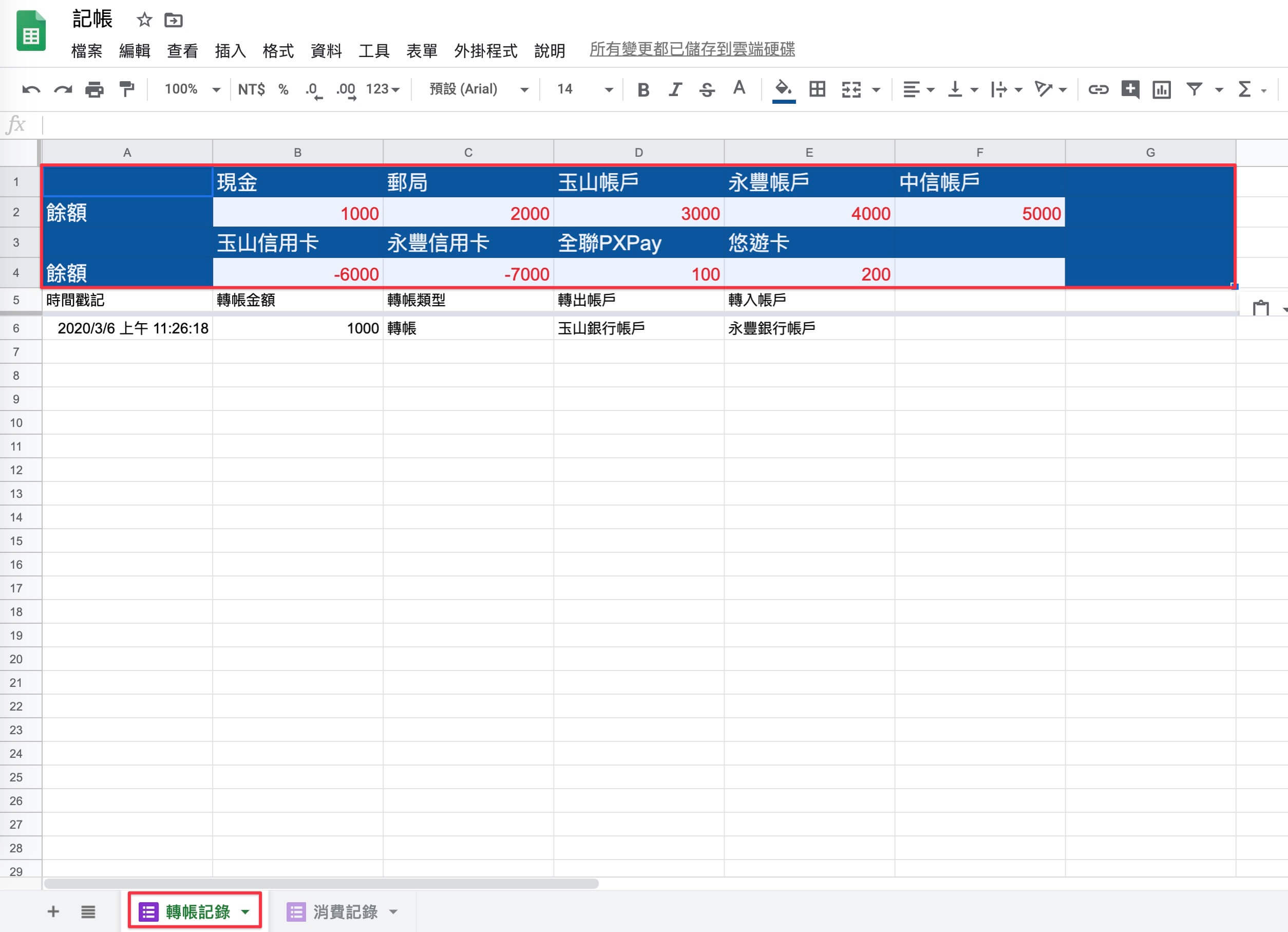Open the more number formats 123 dropdown

[x=383, y=89]
